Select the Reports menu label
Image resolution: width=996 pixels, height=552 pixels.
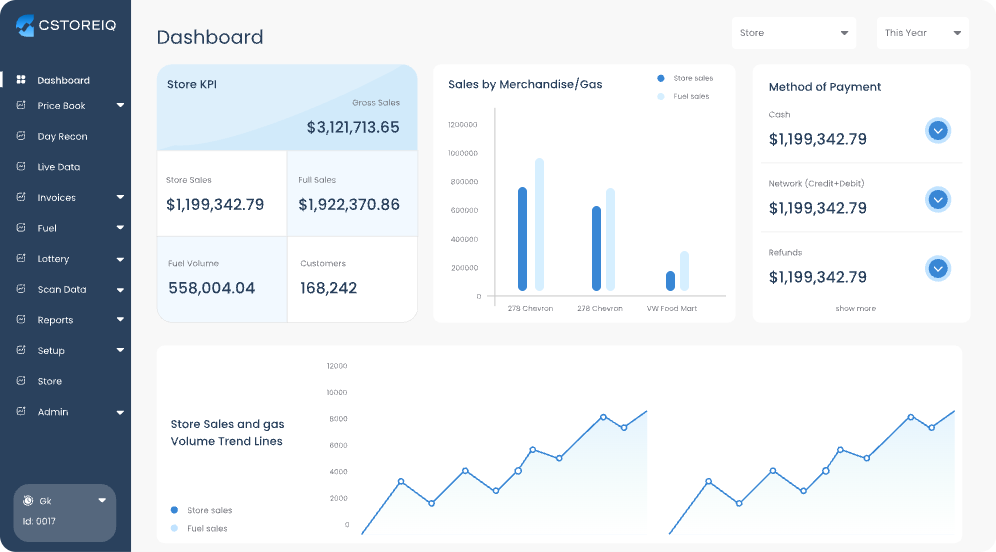point(55,320)
